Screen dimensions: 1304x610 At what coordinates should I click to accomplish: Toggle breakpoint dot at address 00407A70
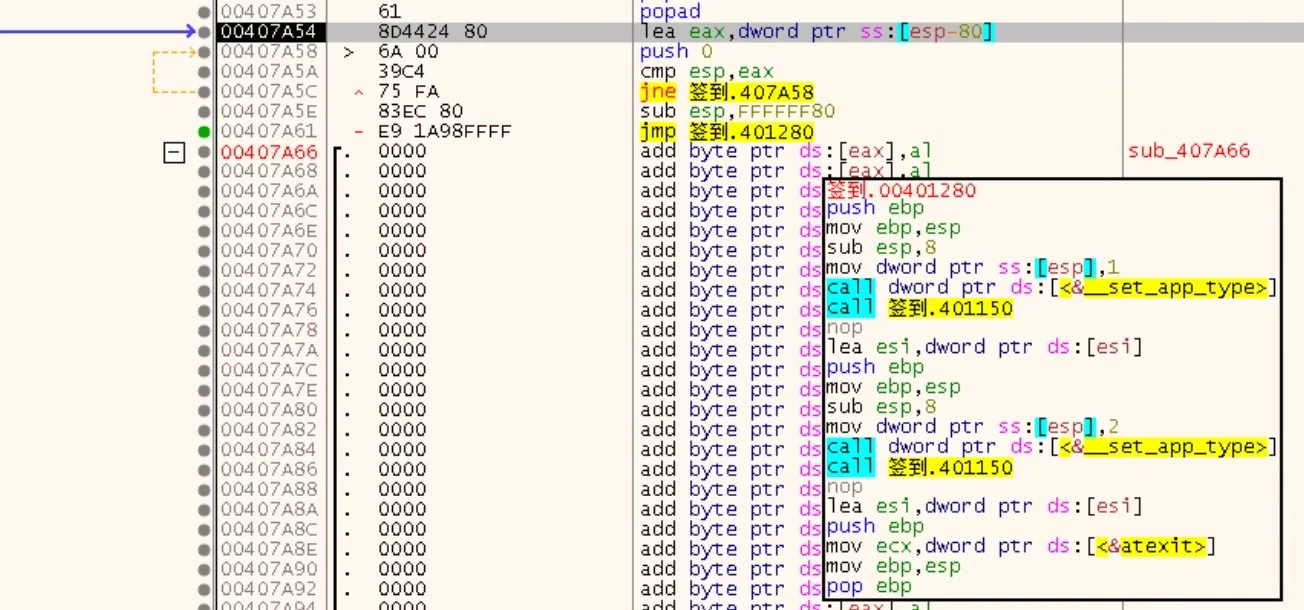(204, 250)
